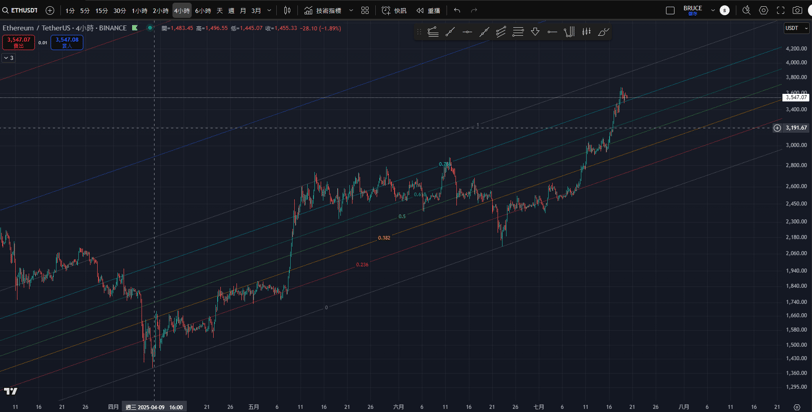Create an alert with 快訊 button

tap(395, 10)
